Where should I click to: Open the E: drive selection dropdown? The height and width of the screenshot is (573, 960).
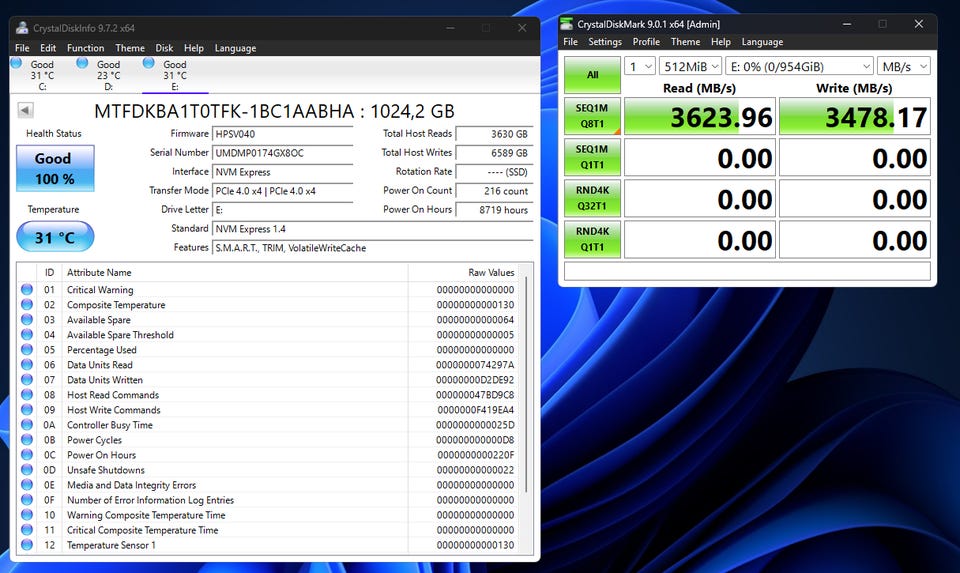click(798, 66)
